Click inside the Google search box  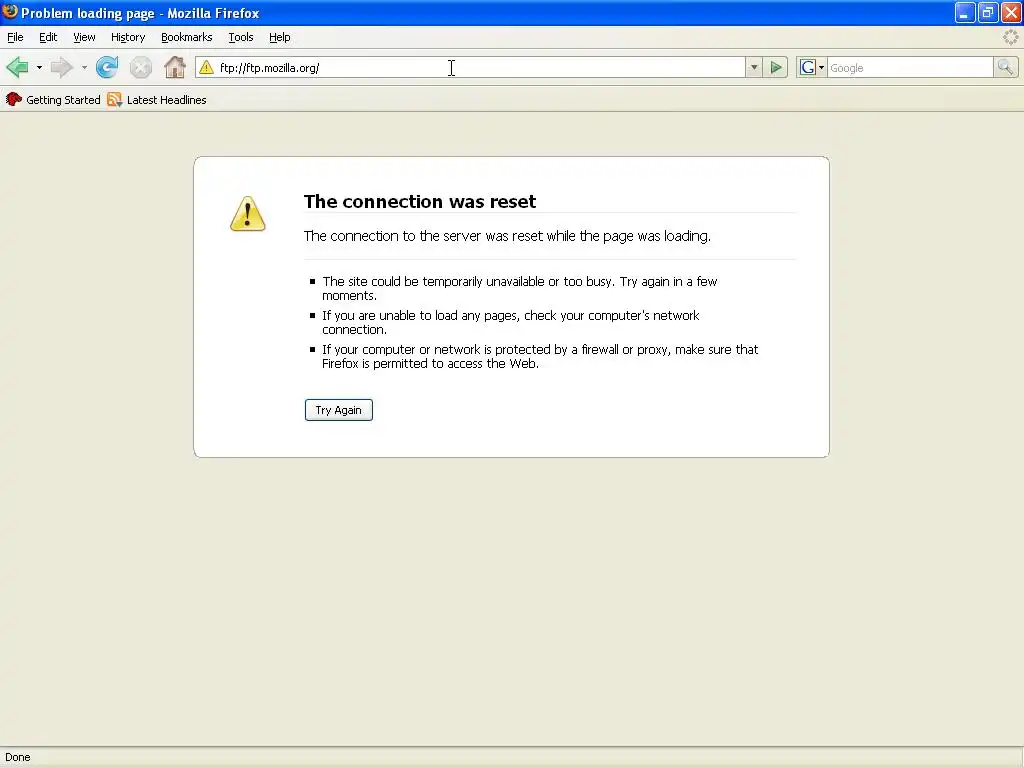910,67
